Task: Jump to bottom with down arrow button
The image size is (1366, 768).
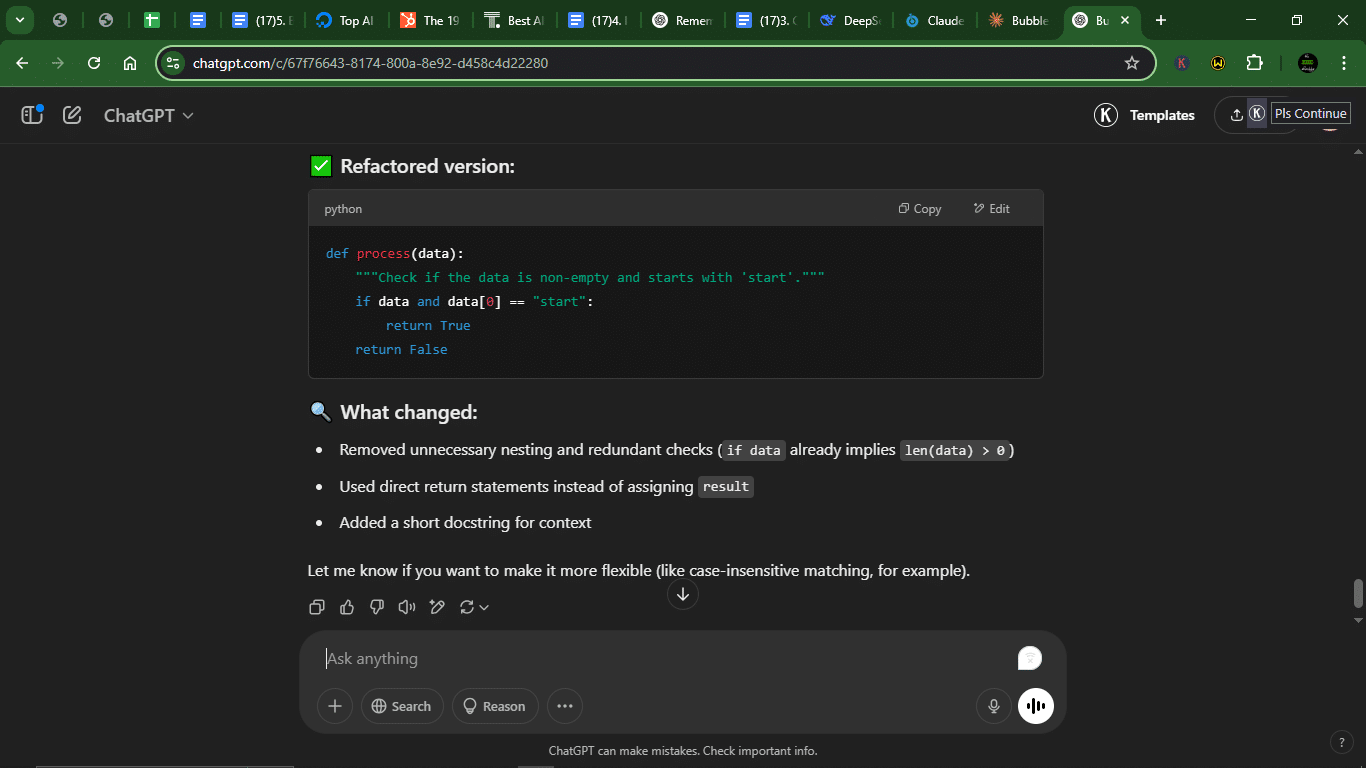Action: click(x=683, y=594)
